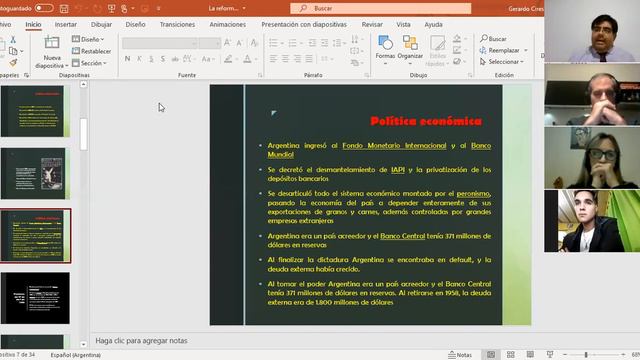Switch to the Dibujar tab
The image size is (640, 360).
tap(101, 24)
